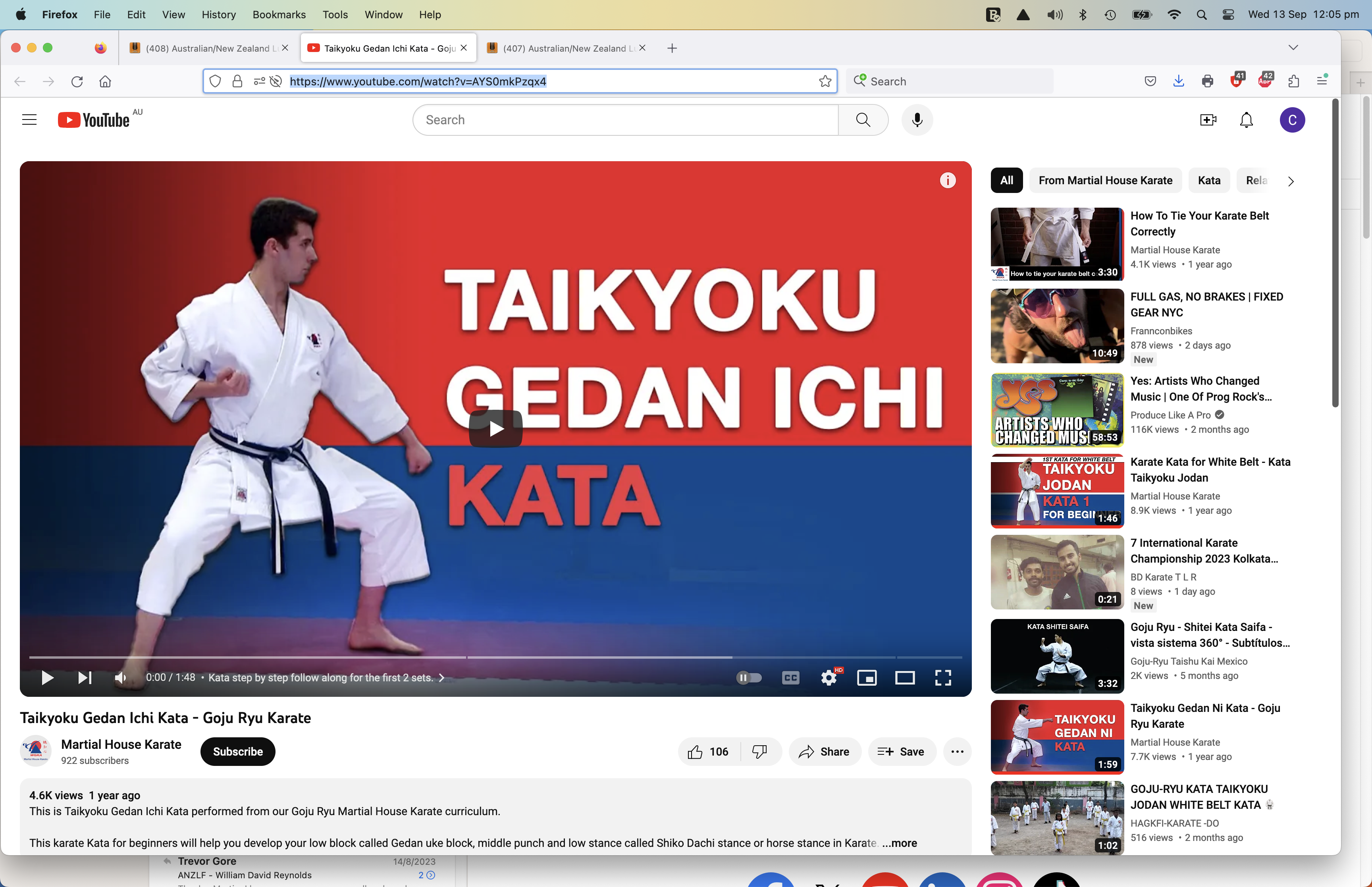This screenshot has height=887, width=1372.
Task: Open extensions puzzle icon
Action: (x=1293, y=81)
